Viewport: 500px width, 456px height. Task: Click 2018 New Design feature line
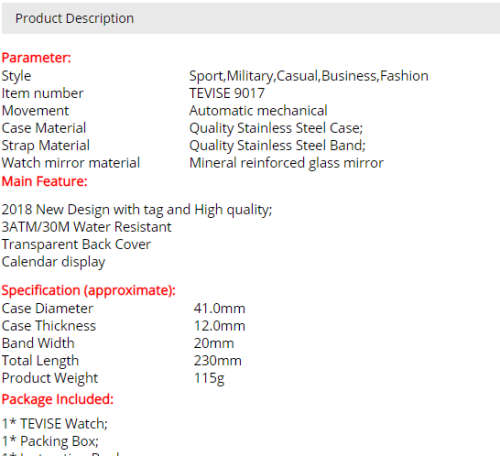pos(137,210)
